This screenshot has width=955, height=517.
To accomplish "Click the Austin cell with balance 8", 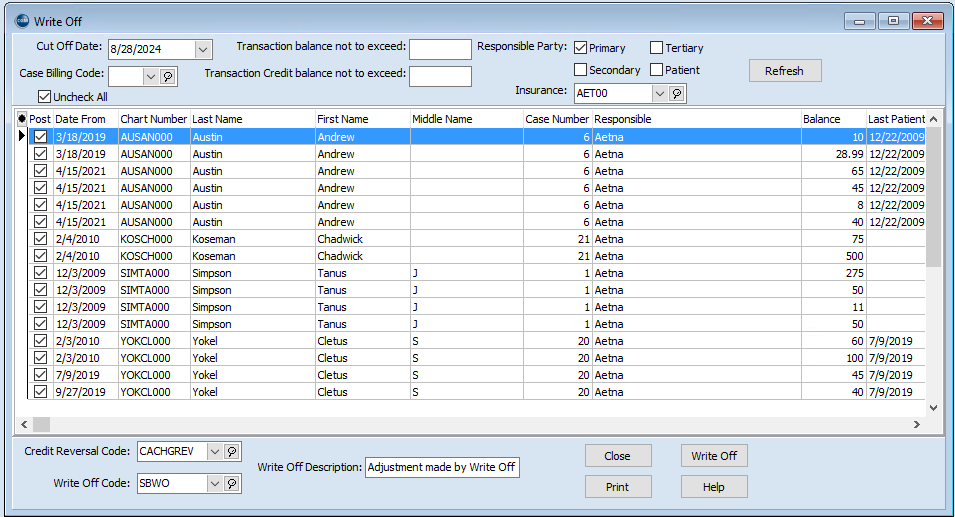I will [x=253, y=205].
